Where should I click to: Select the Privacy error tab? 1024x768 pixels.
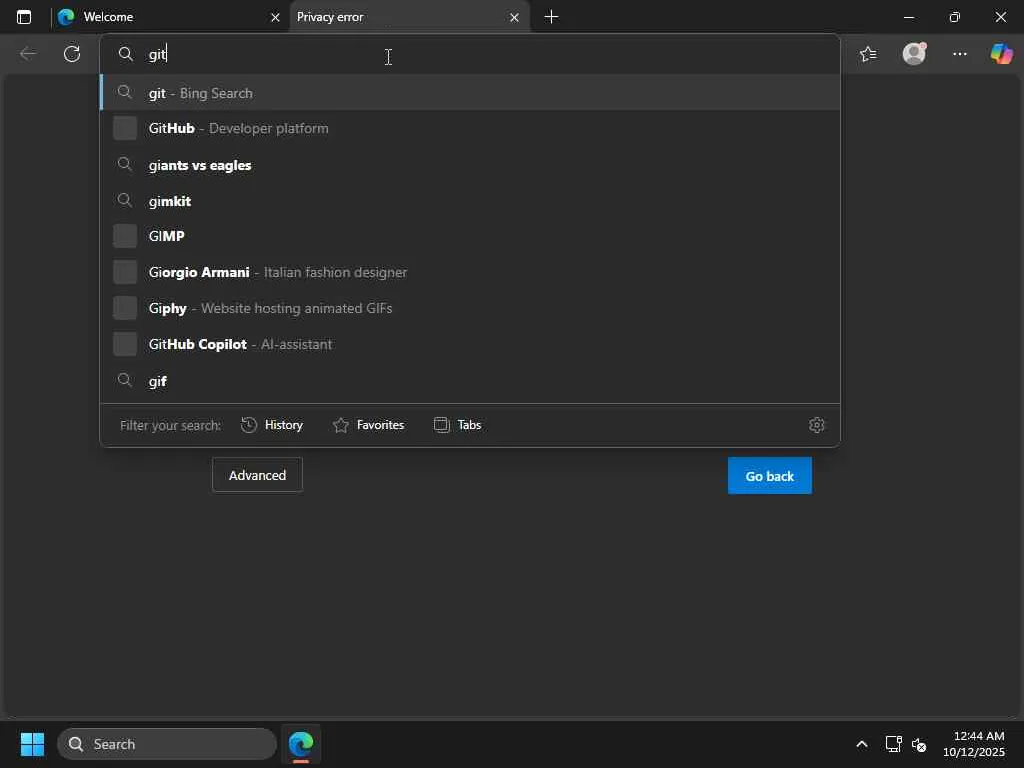(x=408, y=17)
